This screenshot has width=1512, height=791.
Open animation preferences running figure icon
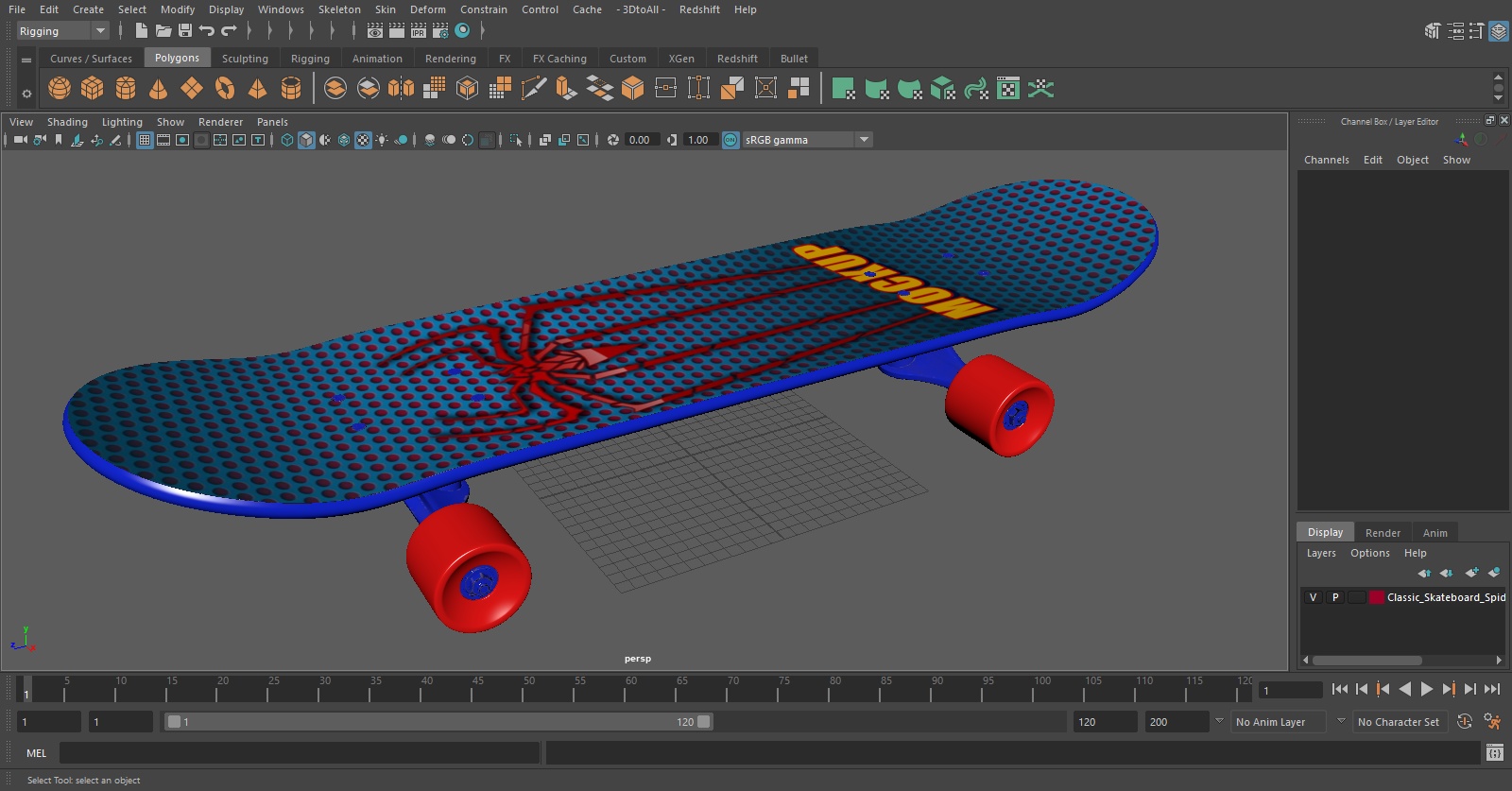click(x=1492, y=722)
